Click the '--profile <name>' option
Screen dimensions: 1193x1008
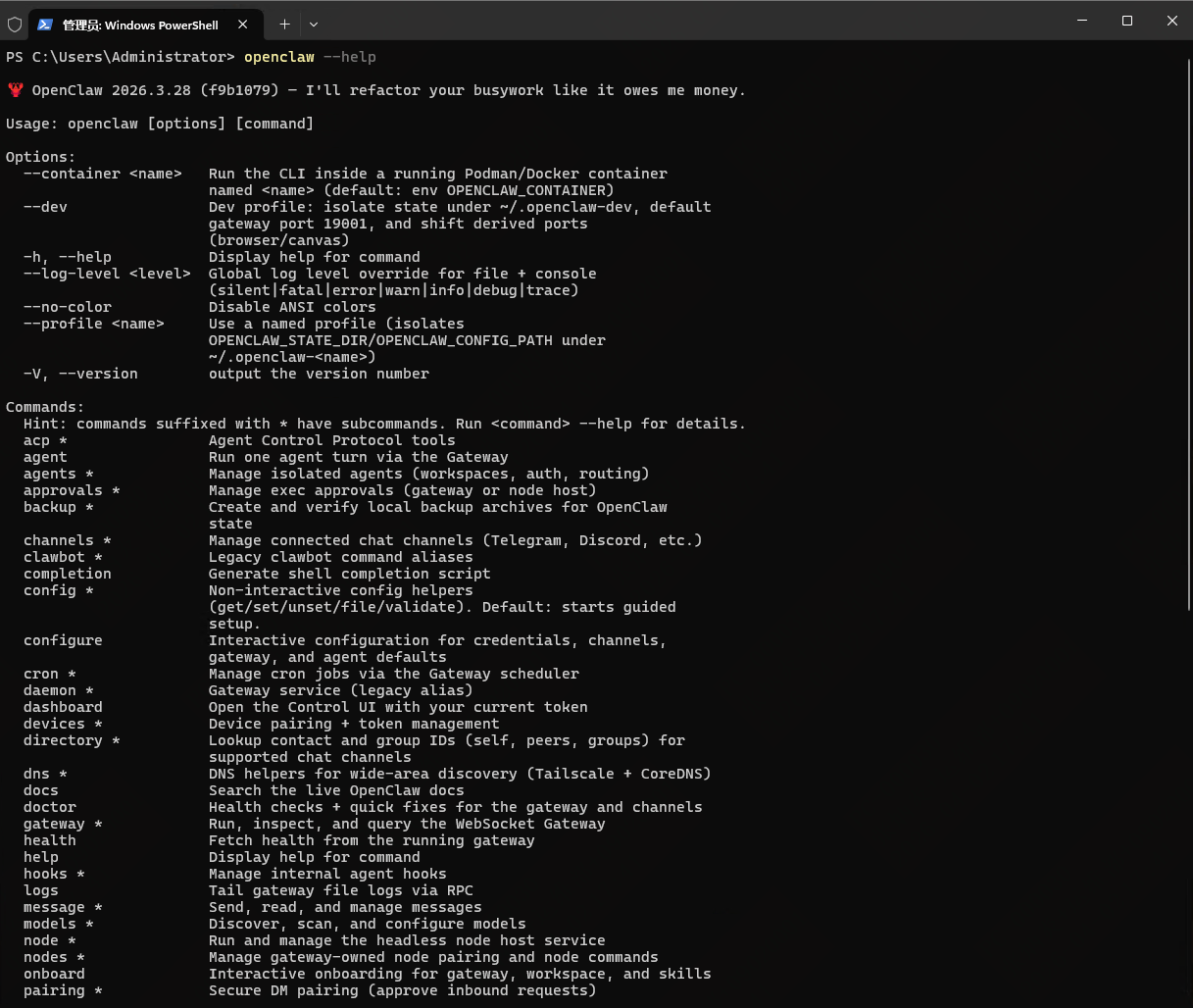pos(94,324)
